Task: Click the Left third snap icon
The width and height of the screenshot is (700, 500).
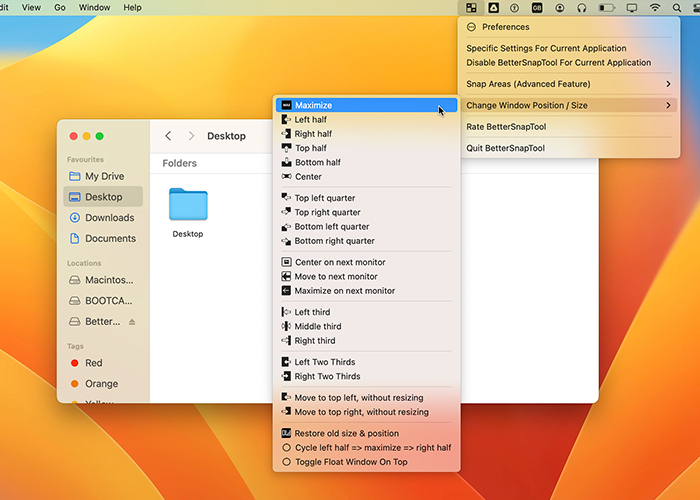Action: coord(286,312)
